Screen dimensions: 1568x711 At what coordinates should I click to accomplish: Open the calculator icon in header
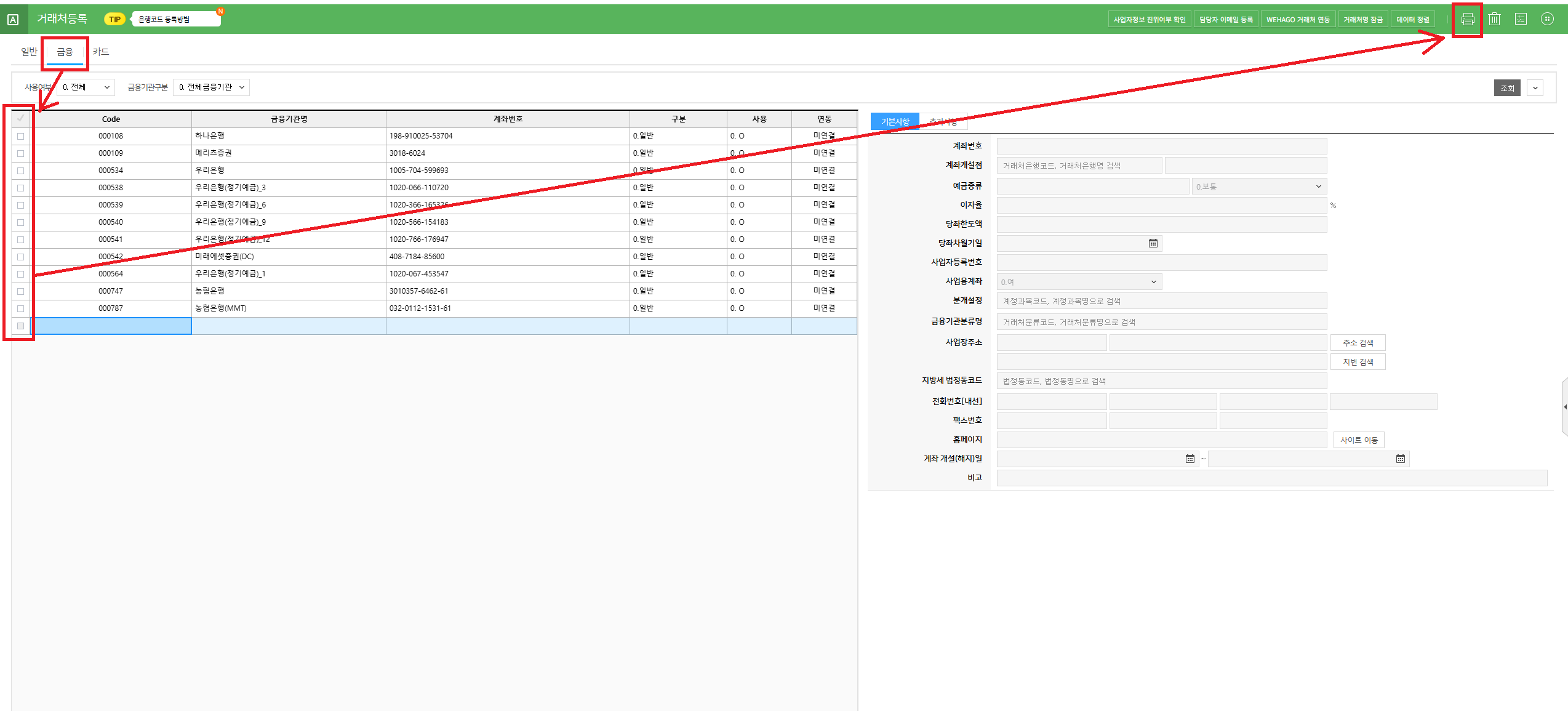point(1521,19)
